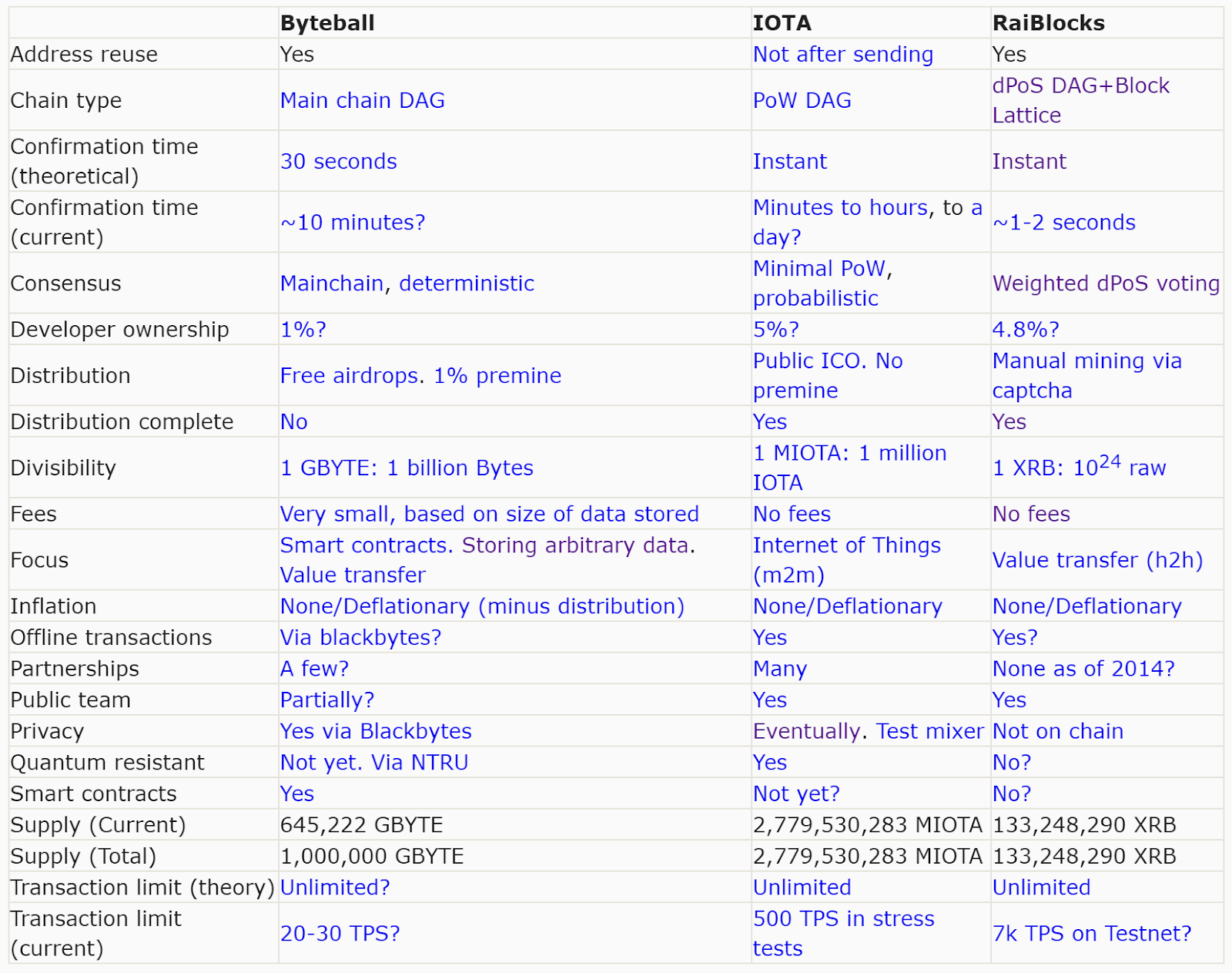Open the 'A few?' partnerships link

[x=314, y=669]
